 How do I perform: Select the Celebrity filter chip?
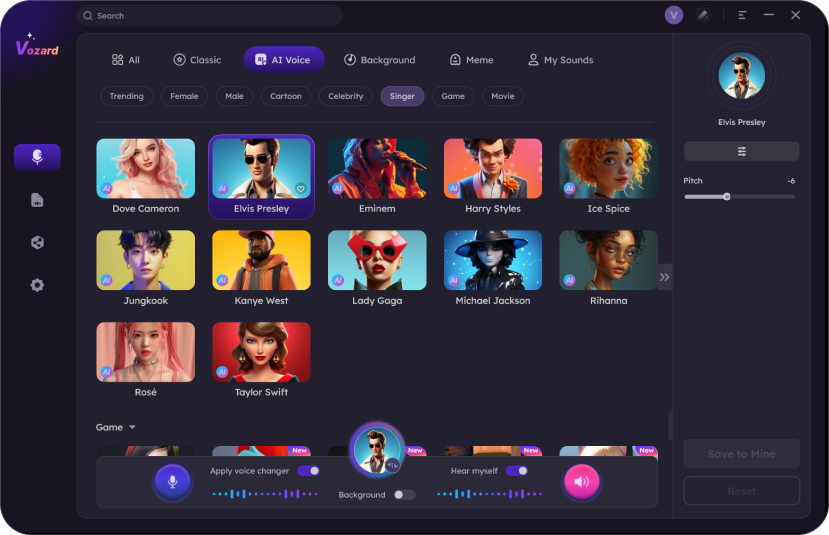tap(346, 96)
